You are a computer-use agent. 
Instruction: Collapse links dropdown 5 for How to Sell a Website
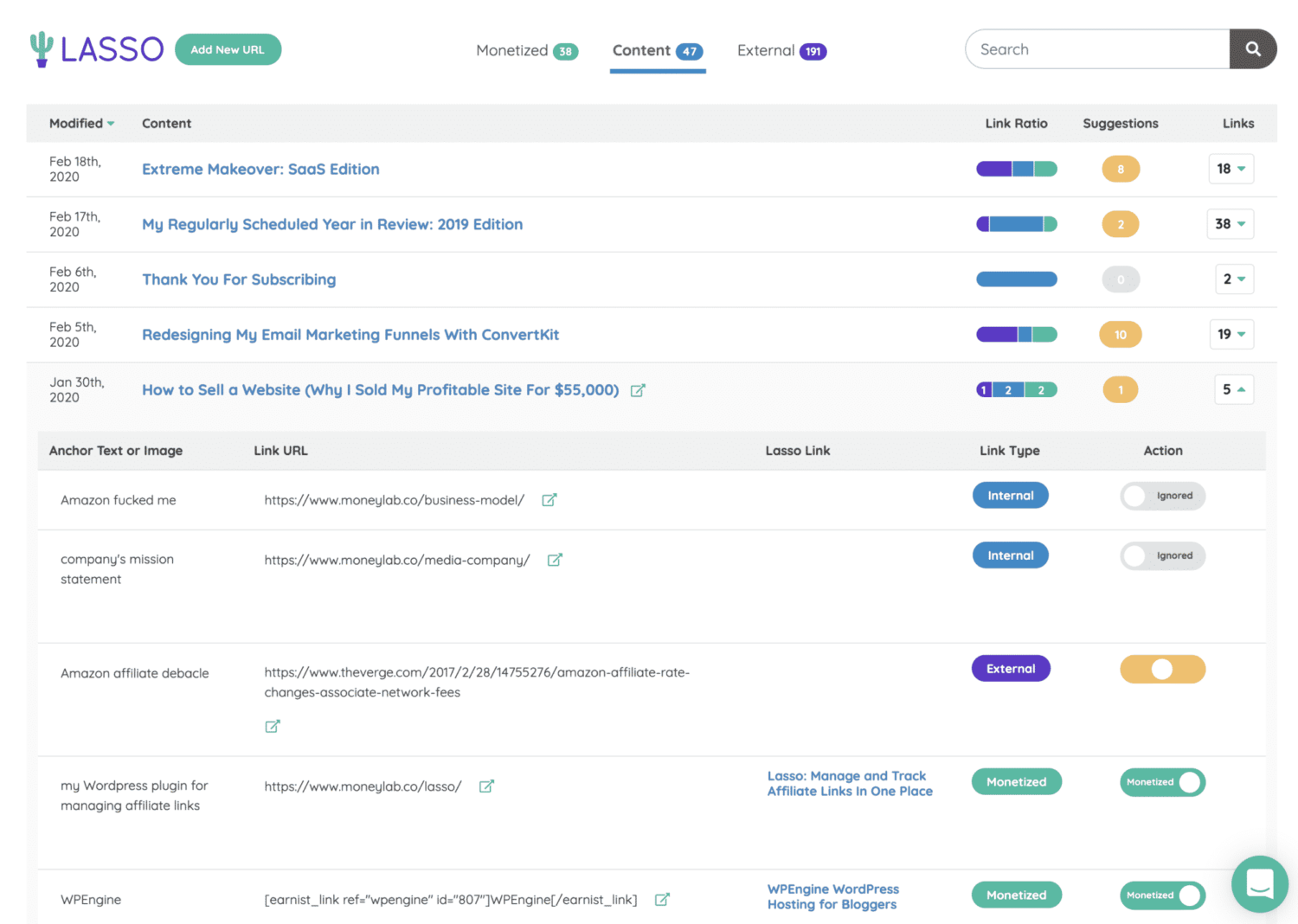1234,389
